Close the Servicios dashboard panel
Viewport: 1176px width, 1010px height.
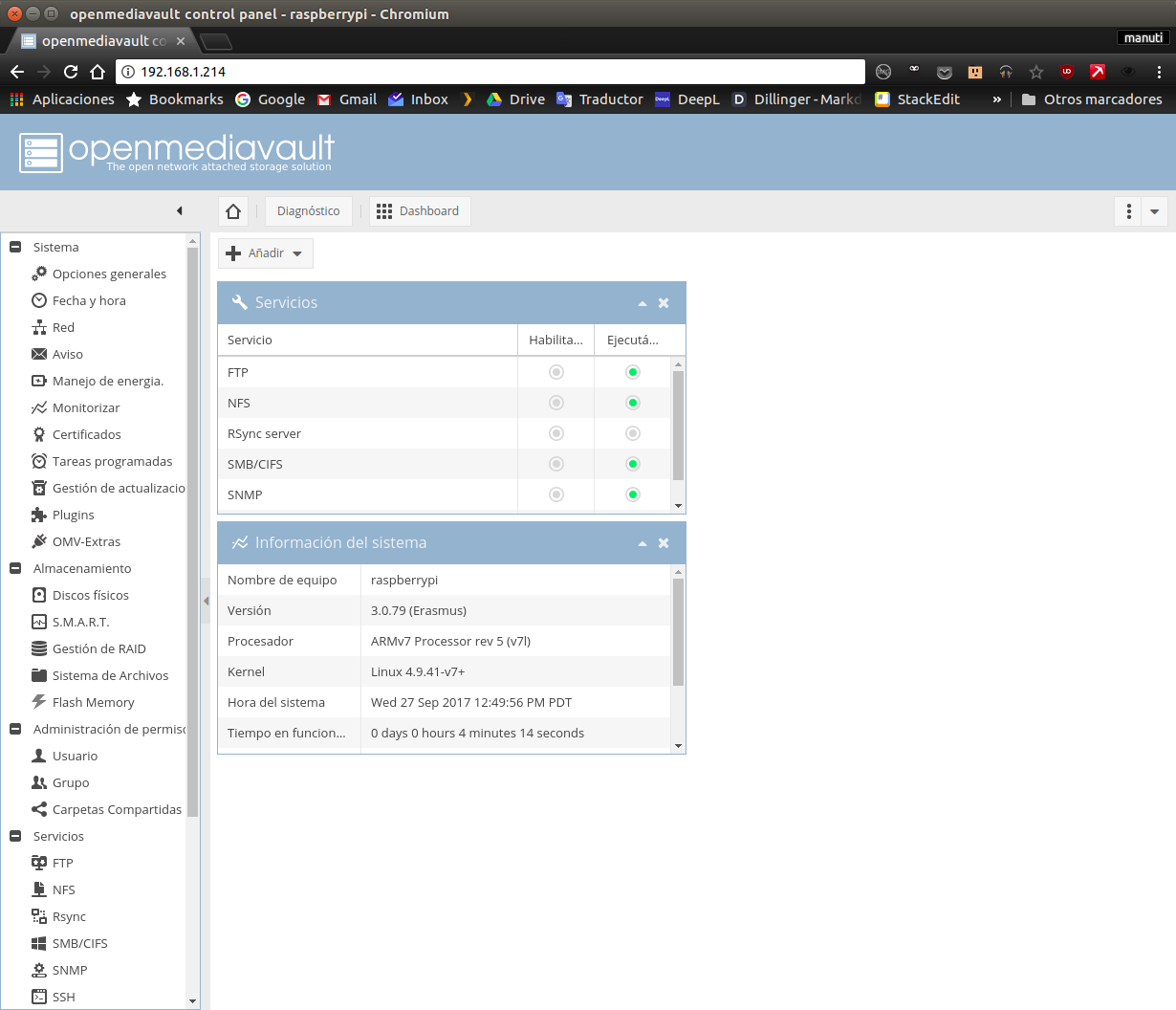664,303
